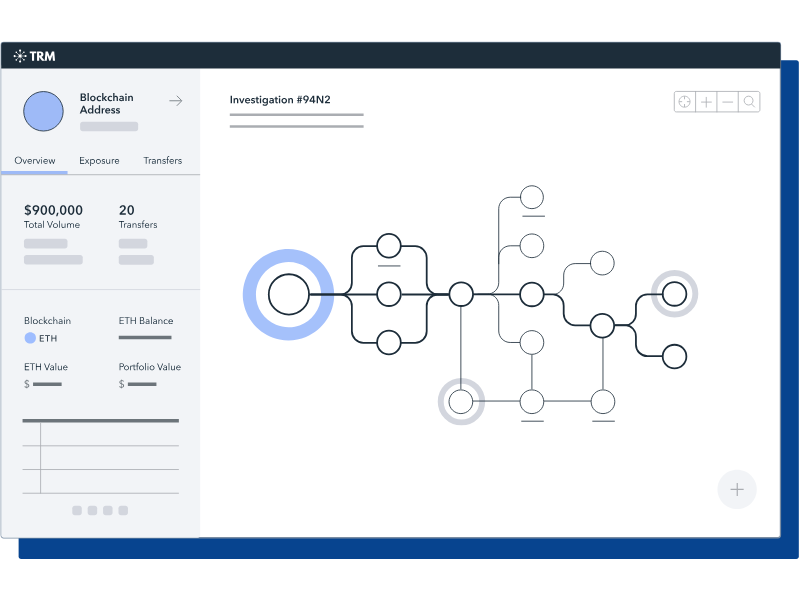Click the TRM logo in the header

pos(32,56)
